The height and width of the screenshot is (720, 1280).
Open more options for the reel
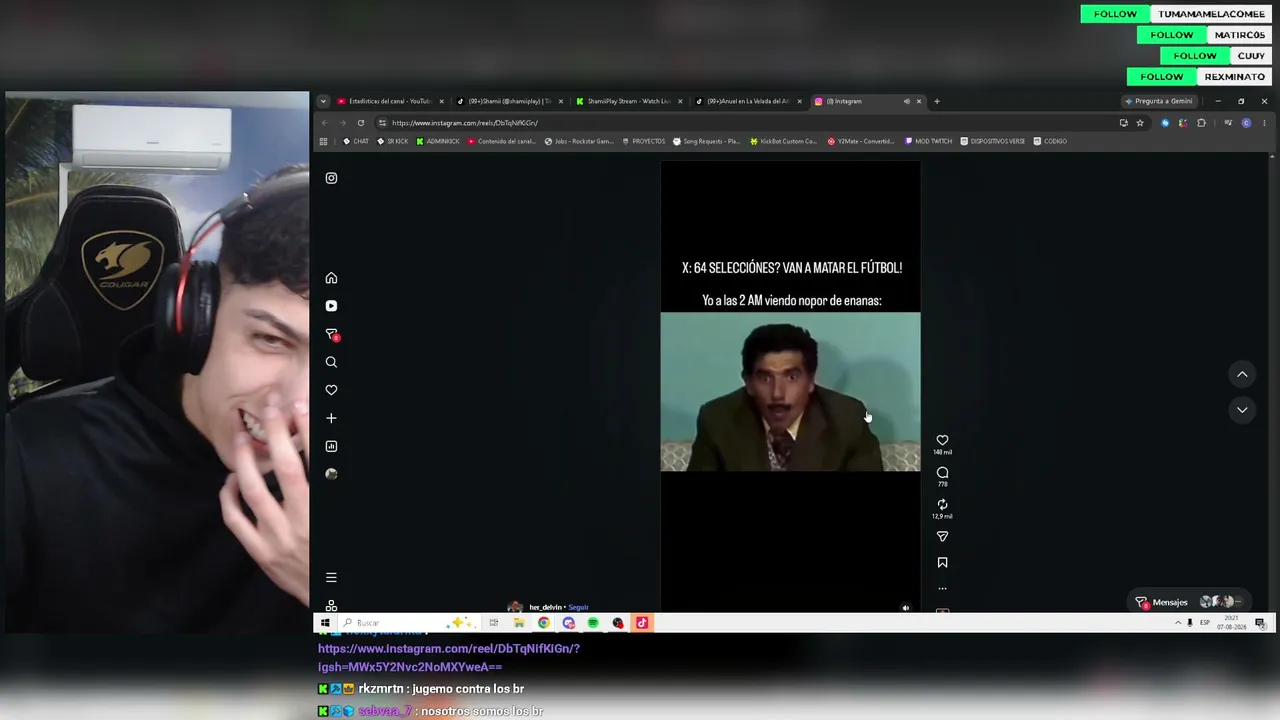(x=942, y=588)
